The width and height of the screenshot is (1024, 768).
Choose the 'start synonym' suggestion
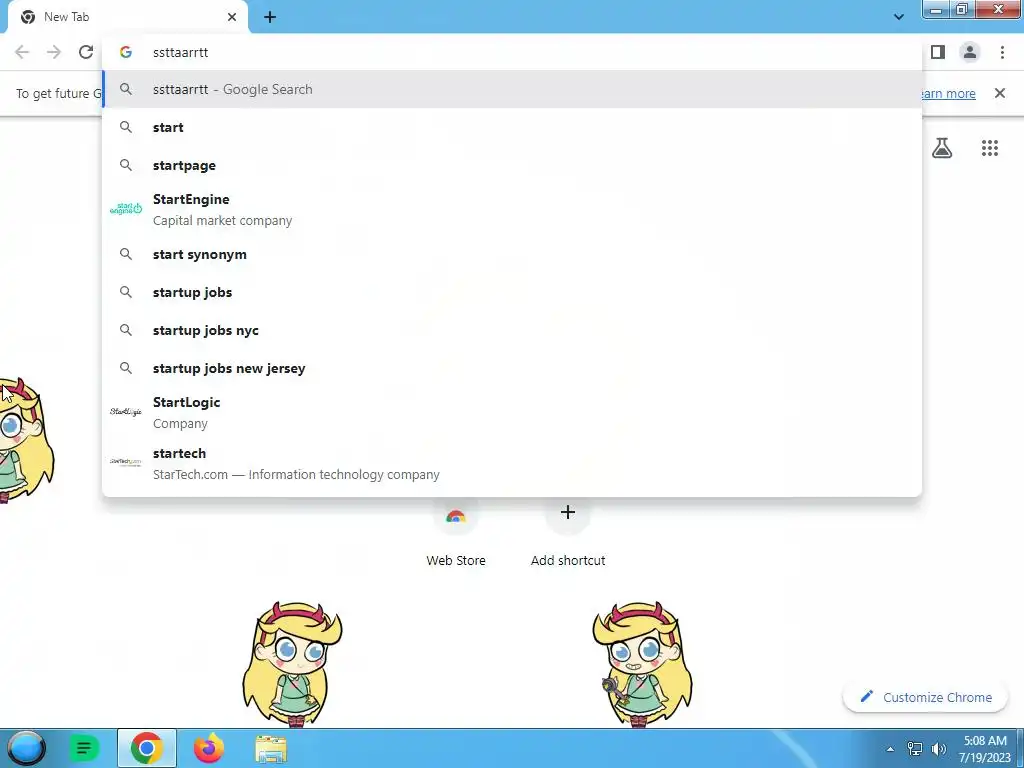[512, 254]
